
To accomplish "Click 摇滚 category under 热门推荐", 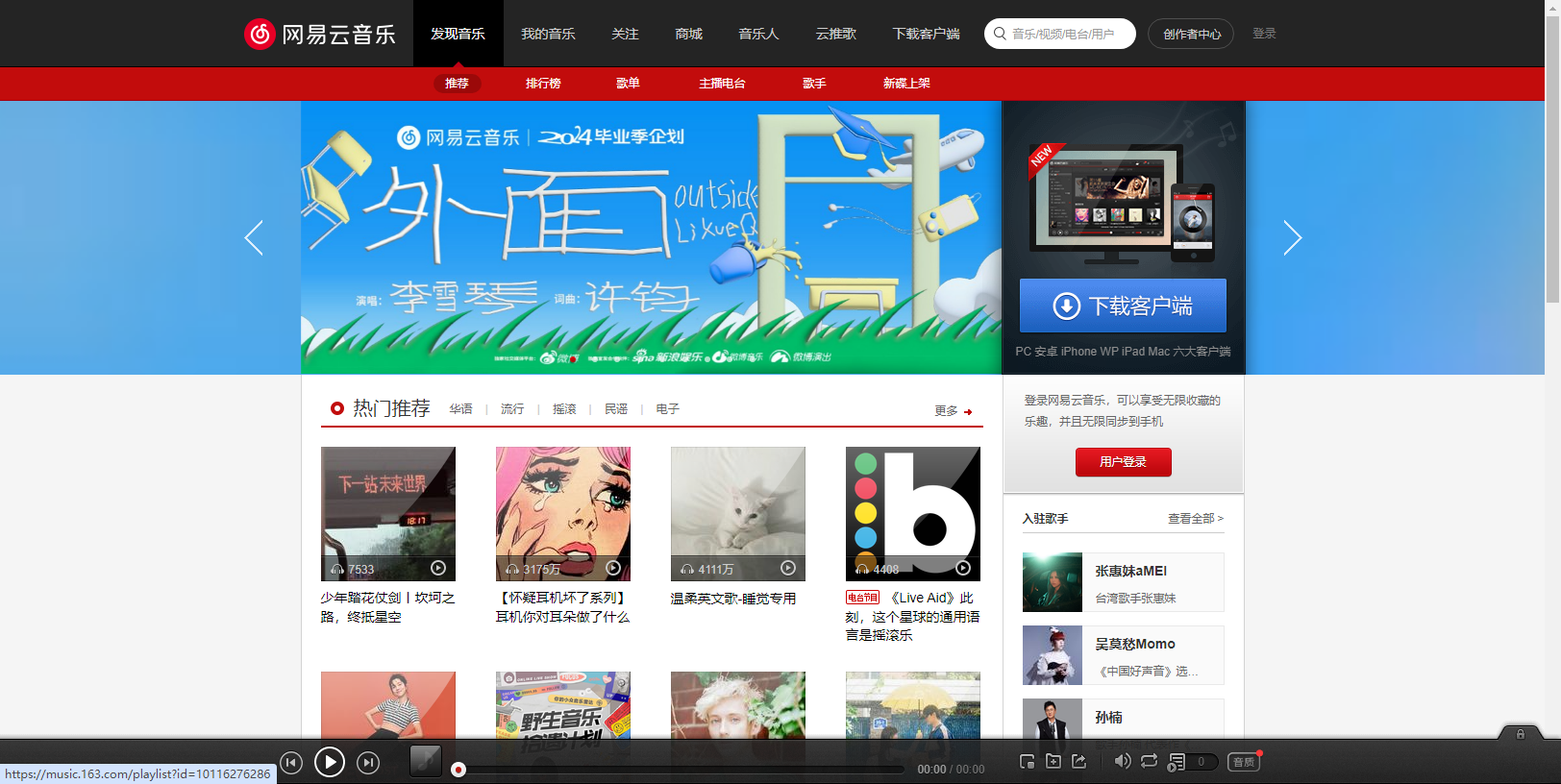I will point(564,409).
